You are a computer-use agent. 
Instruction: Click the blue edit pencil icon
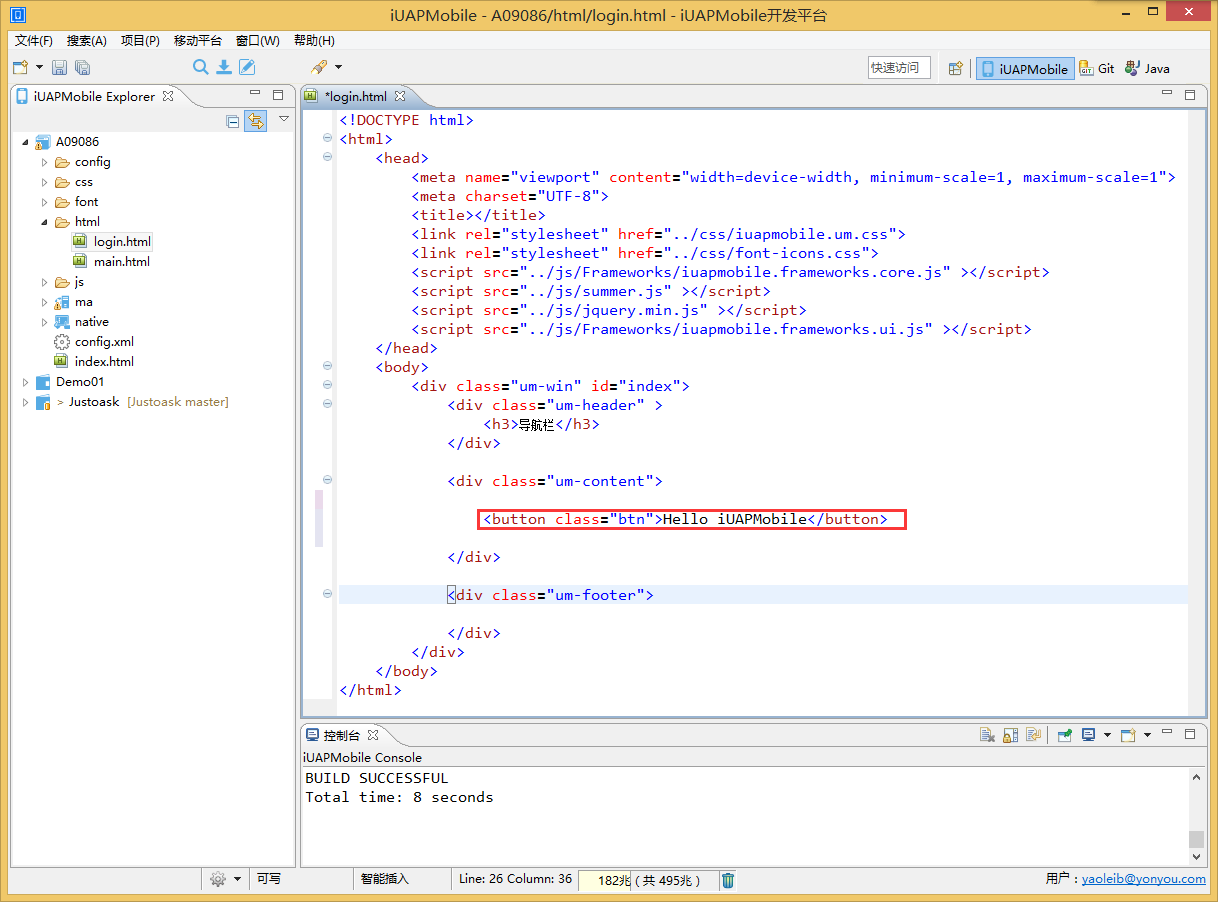pos(247,67)
